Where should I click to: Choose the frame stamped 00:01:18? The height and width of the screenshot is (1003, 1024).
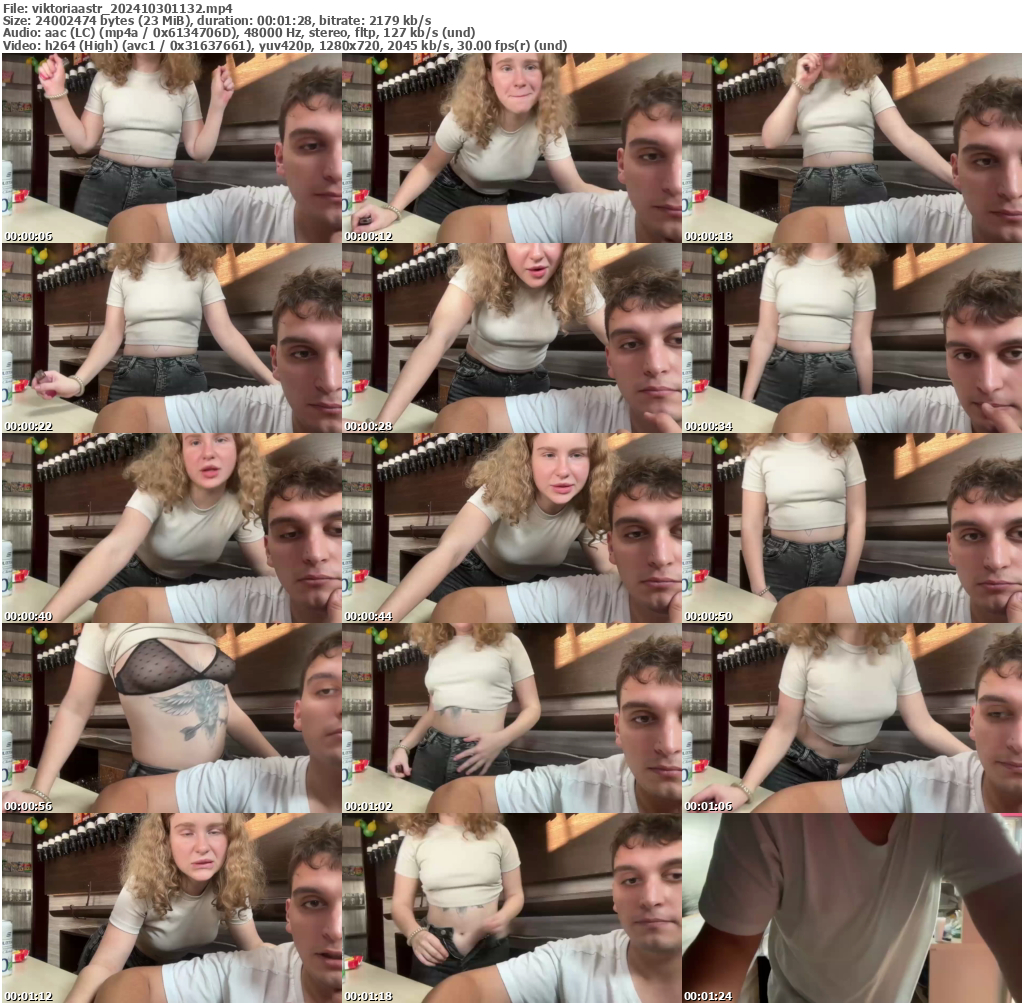tap(511, 908)
